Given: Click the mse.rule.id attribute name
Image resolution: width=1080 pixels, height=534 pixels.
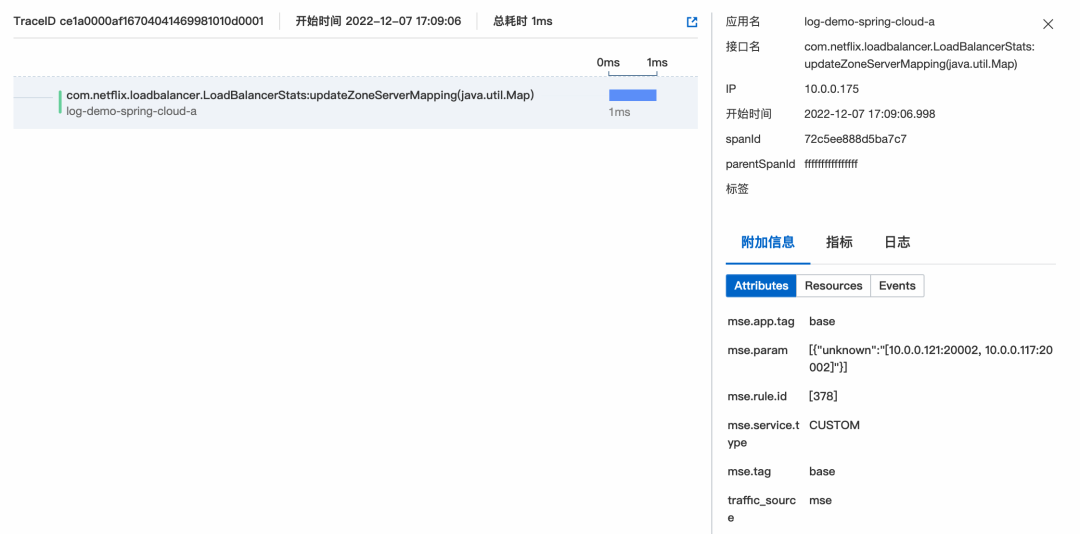Looking at the screenshot, I should [x=756, y=396].
